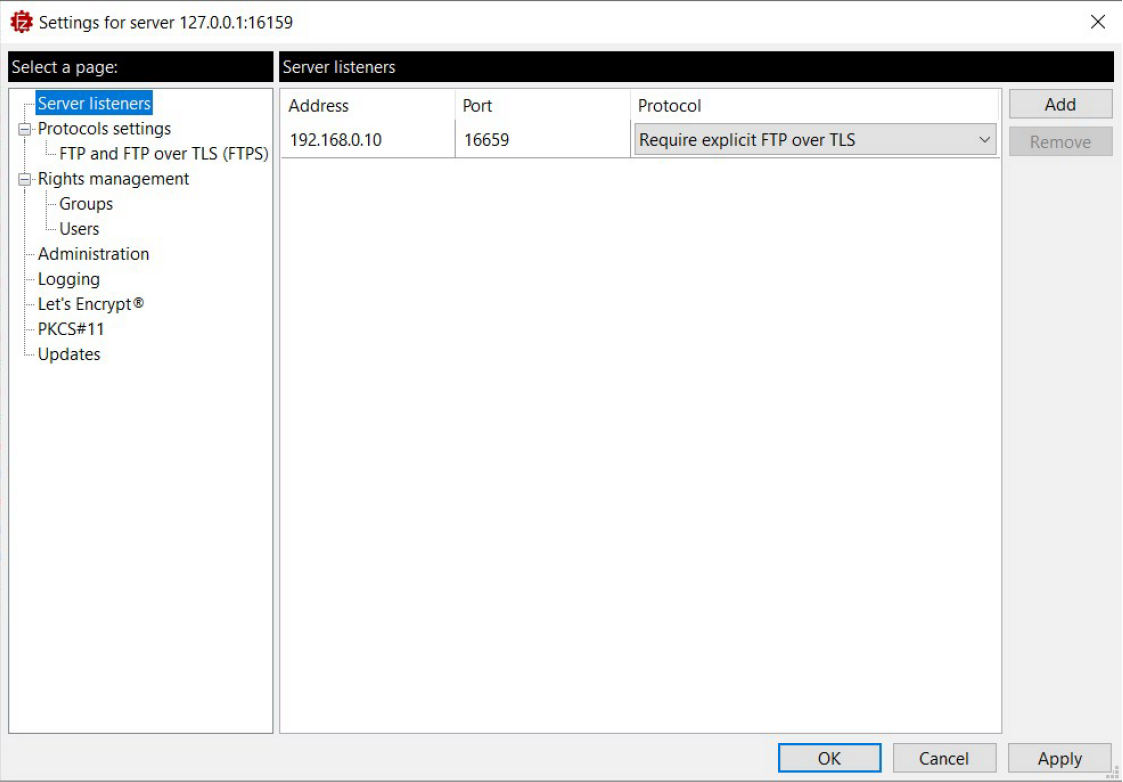1123x782 pixels.
Task: Open the Users page
Action: [x=79, y=229]
